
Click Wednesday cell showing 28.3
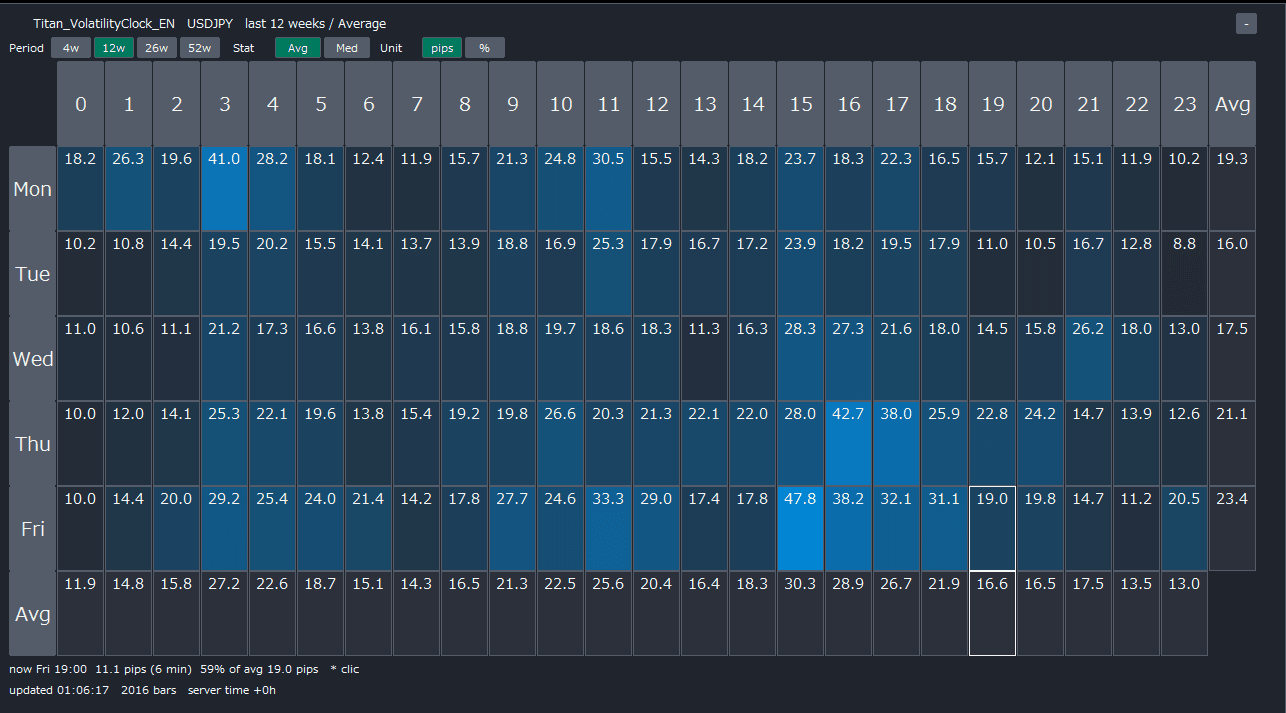coord(801,359)
